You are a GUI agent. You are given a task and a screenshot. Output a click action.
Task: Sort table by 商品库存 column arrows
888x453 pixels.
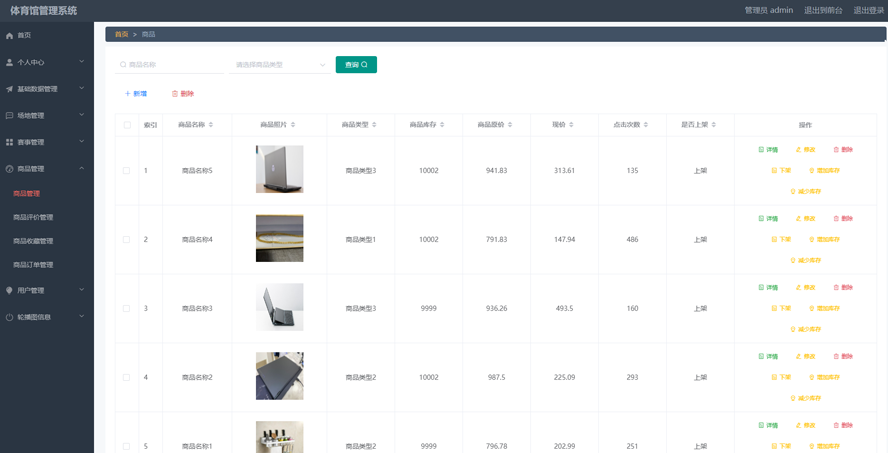pos(442,125)
